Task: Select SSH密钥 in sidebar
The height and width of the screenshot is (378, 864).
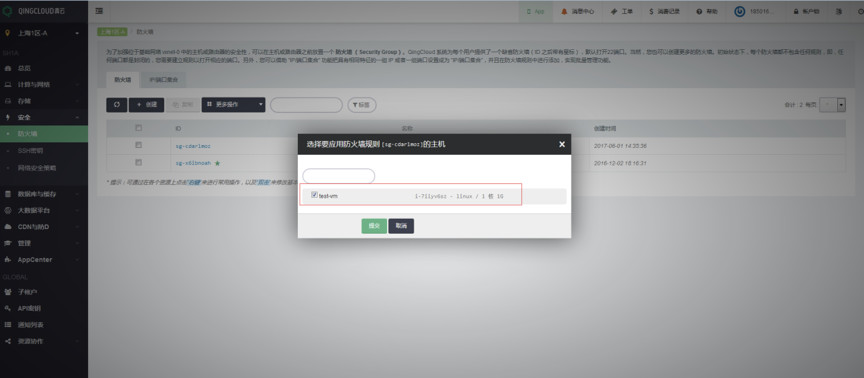Action: point(44,150)
